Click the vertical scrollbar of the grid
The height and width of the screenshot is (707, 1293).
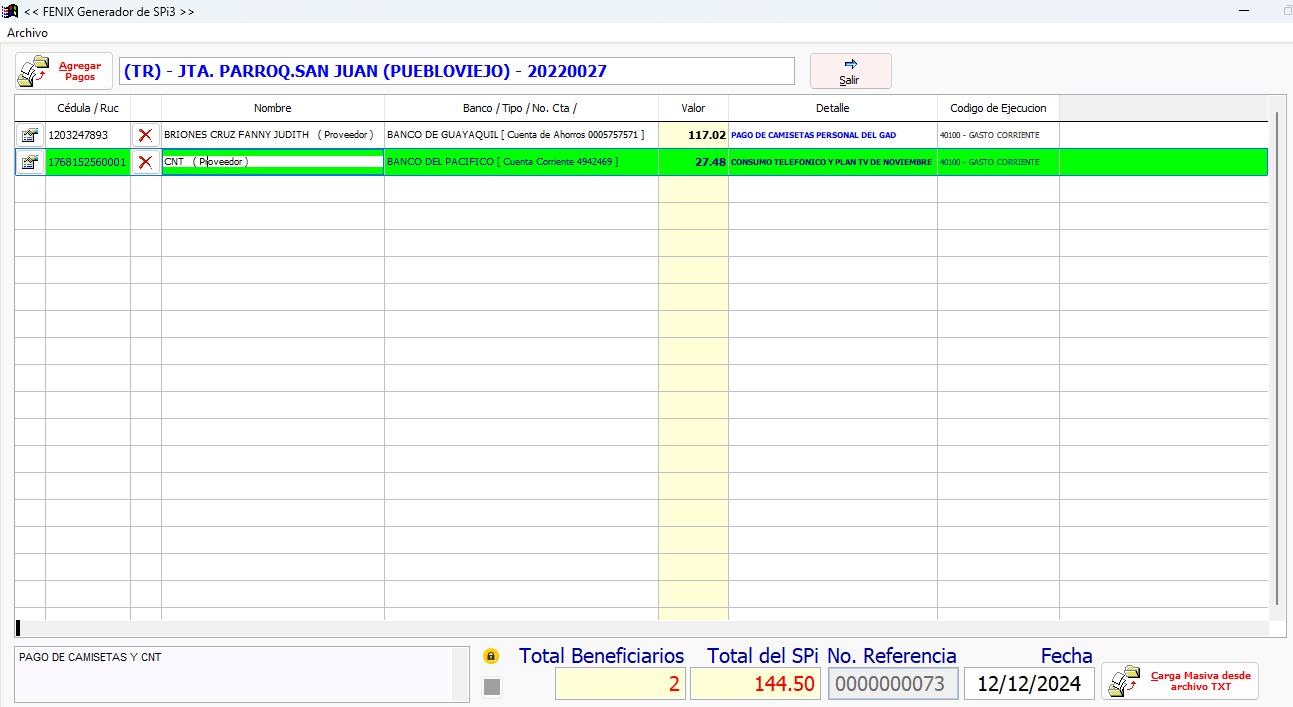pyautogui.click(x=1276, y=360)
